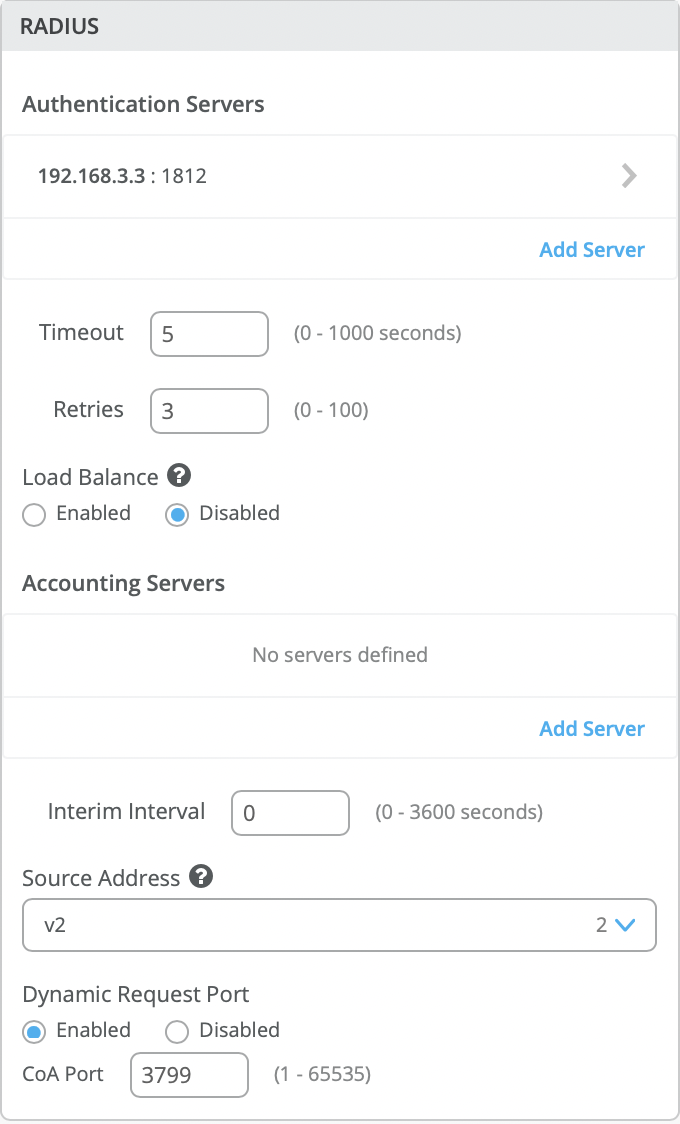Click the Load Balance help icon
The image size is (680, 1124).
[x=178, y=476]
